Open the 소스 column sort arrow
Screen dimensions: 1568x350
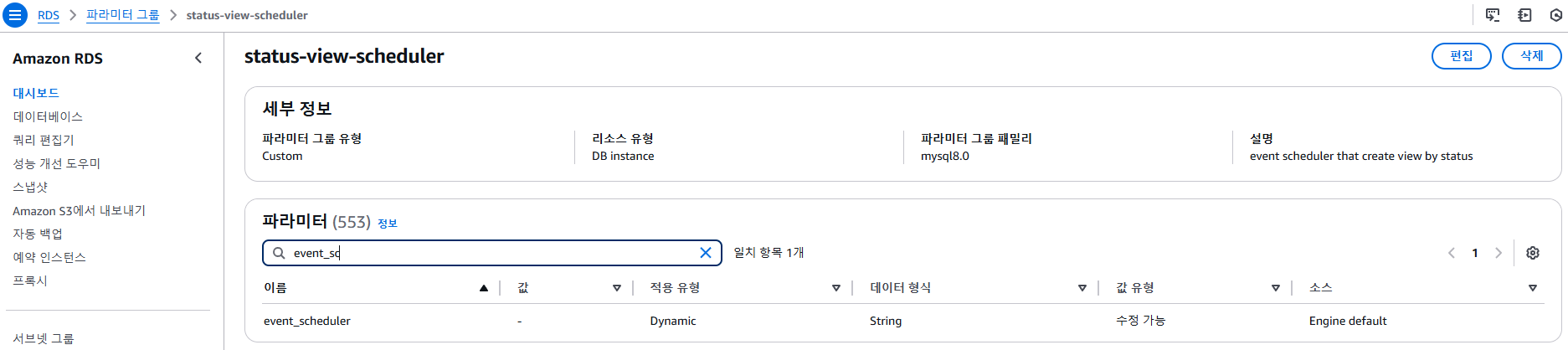click(x=1533, y=288)
